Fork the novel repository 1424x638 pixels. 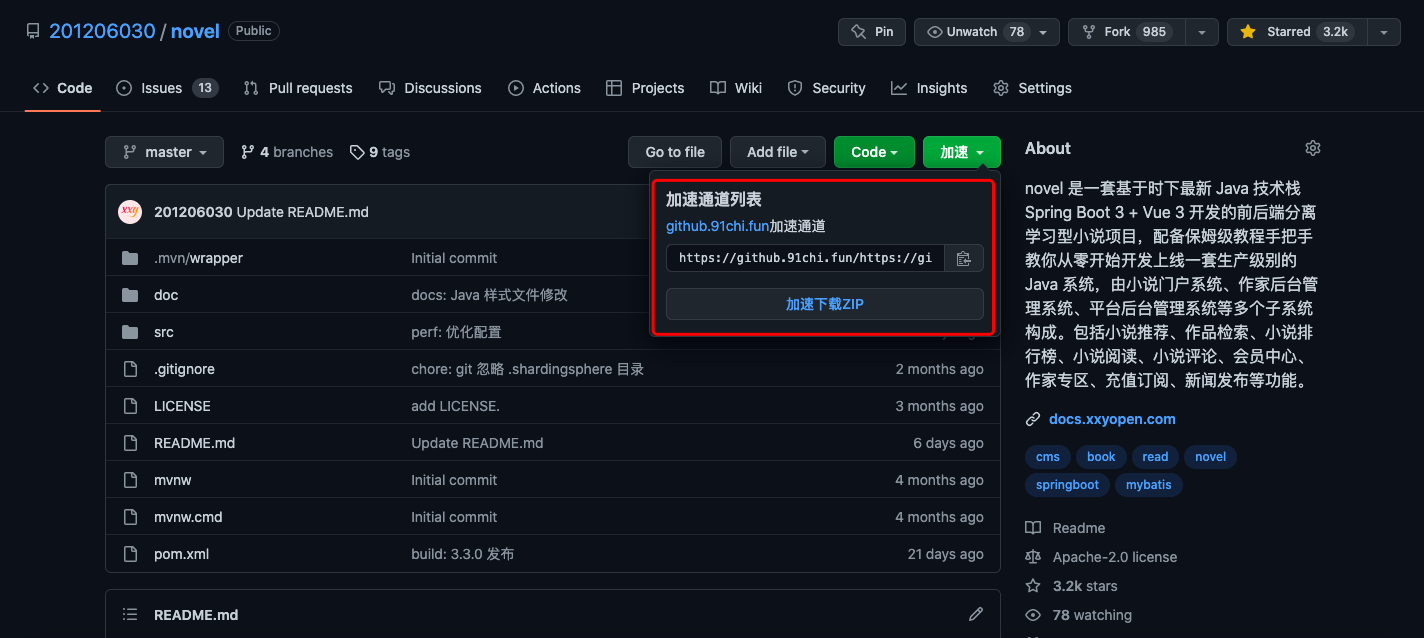tap(1127, 32)
